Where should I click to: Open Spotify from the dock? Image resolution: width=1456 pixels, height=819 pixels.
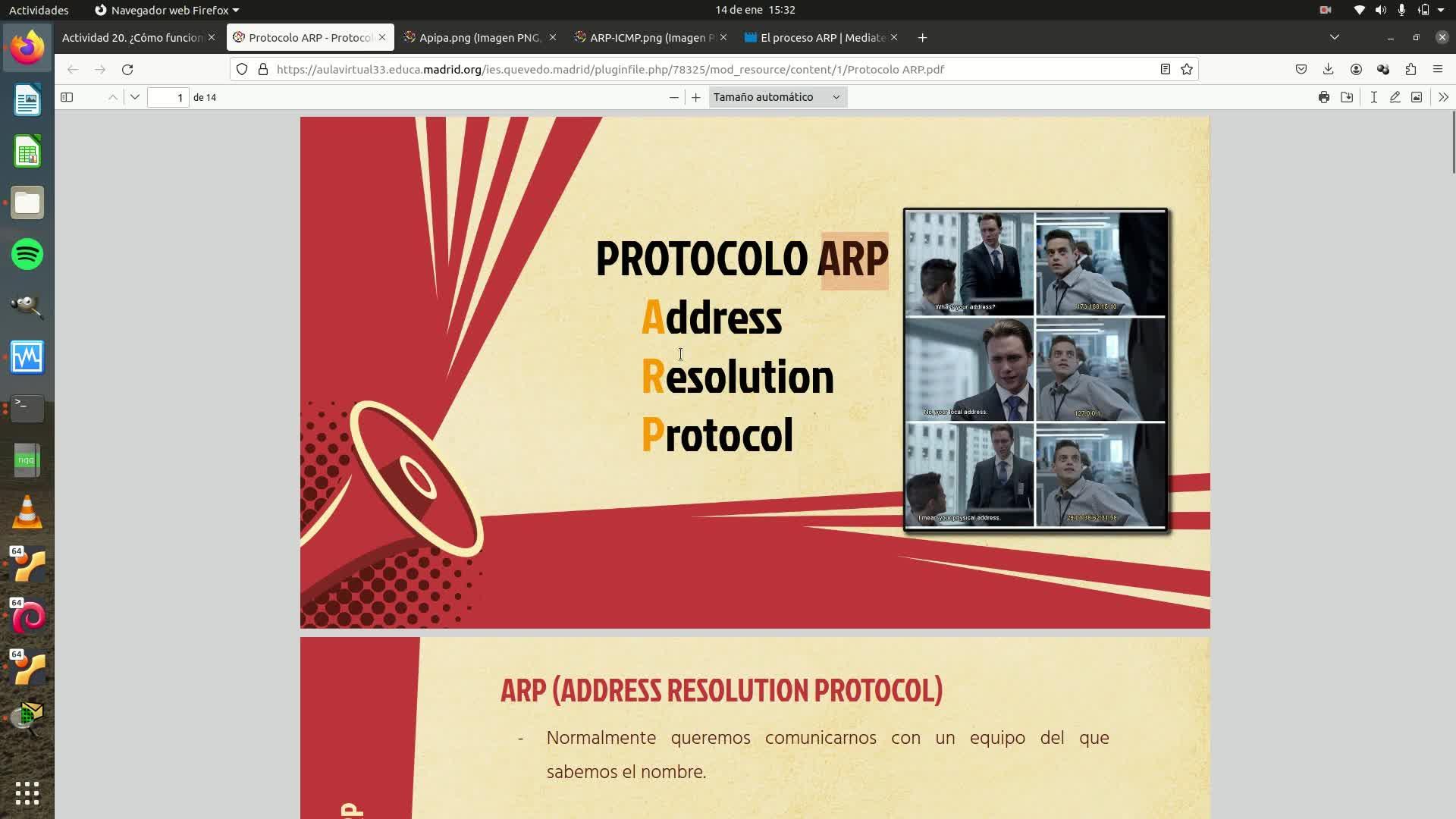[x=27, y=254]
